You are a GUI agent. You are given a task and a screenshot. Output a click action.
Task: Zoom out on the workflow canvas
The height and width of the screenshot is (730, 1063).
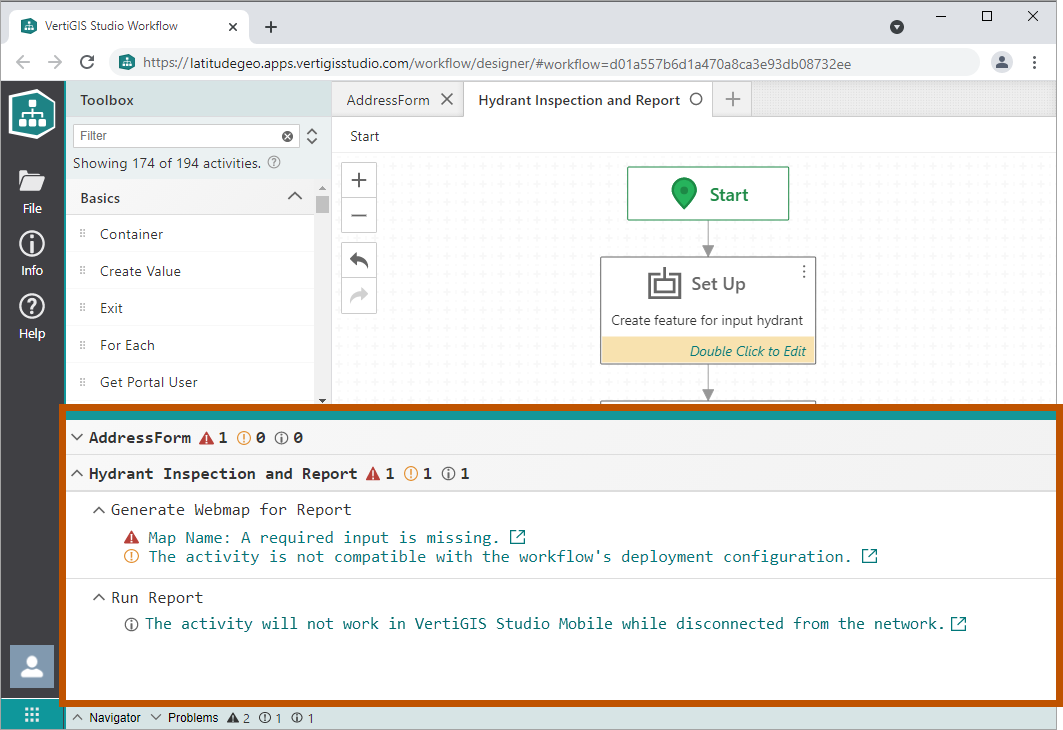click(359, 215)
